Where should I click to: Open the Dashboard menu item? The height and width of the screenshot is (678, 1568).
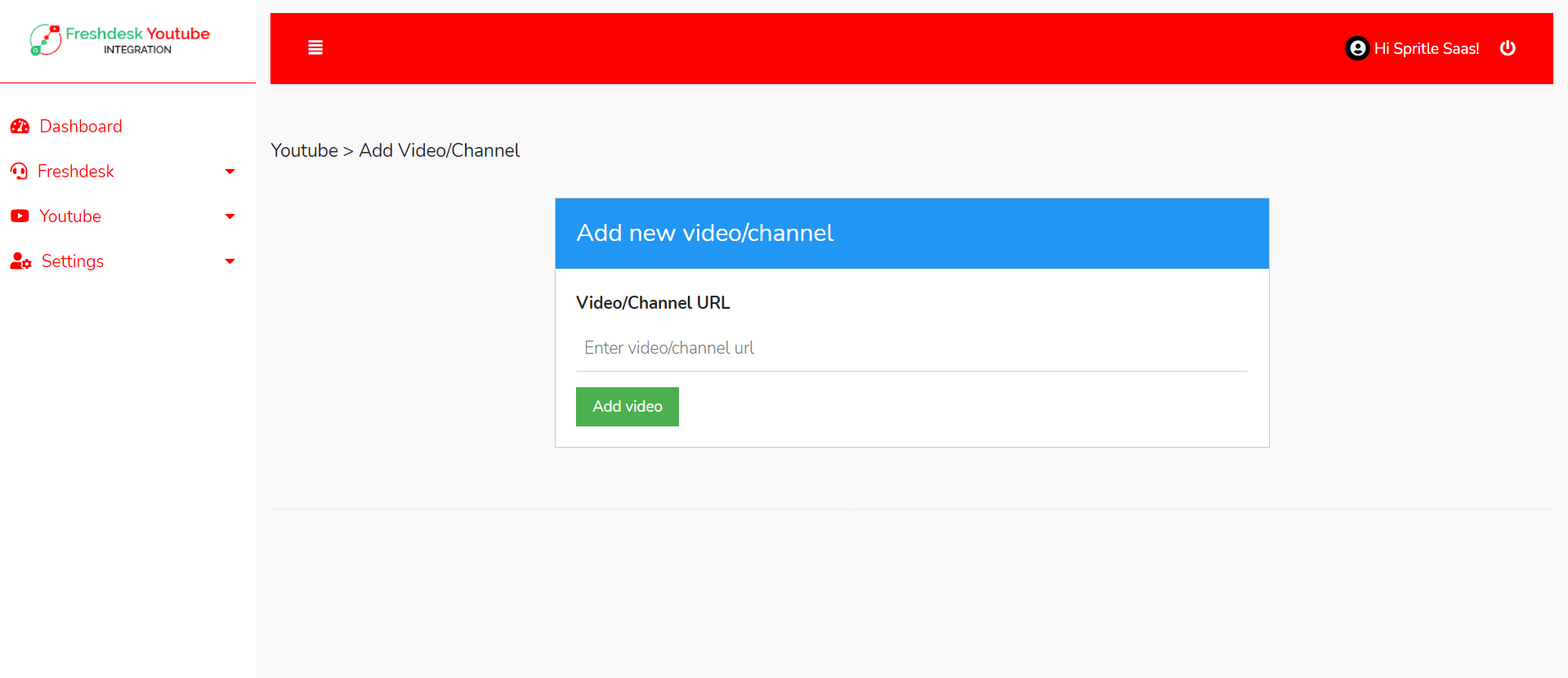tap(81, 127)
